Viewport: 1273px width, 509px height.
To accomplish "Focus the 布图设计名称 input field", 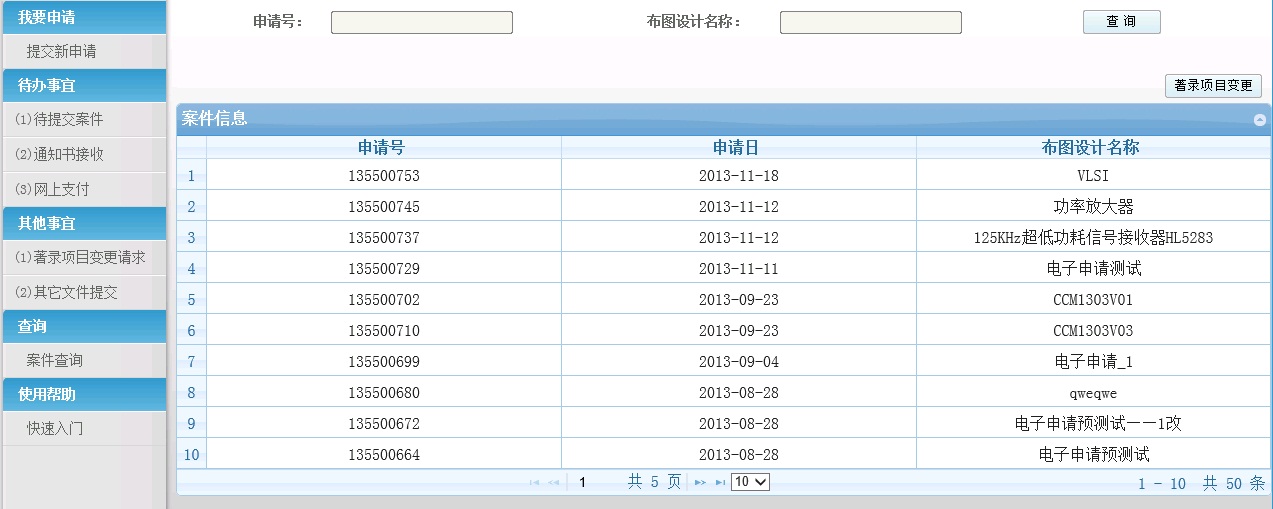I will [x=870, y=23].
